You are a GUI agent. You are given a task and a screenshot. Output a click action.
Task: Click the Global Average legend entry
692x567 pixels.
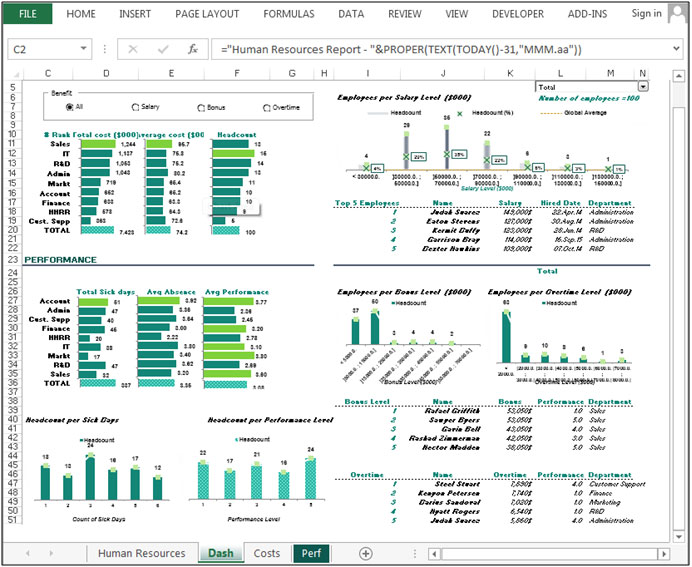point(574,113)
